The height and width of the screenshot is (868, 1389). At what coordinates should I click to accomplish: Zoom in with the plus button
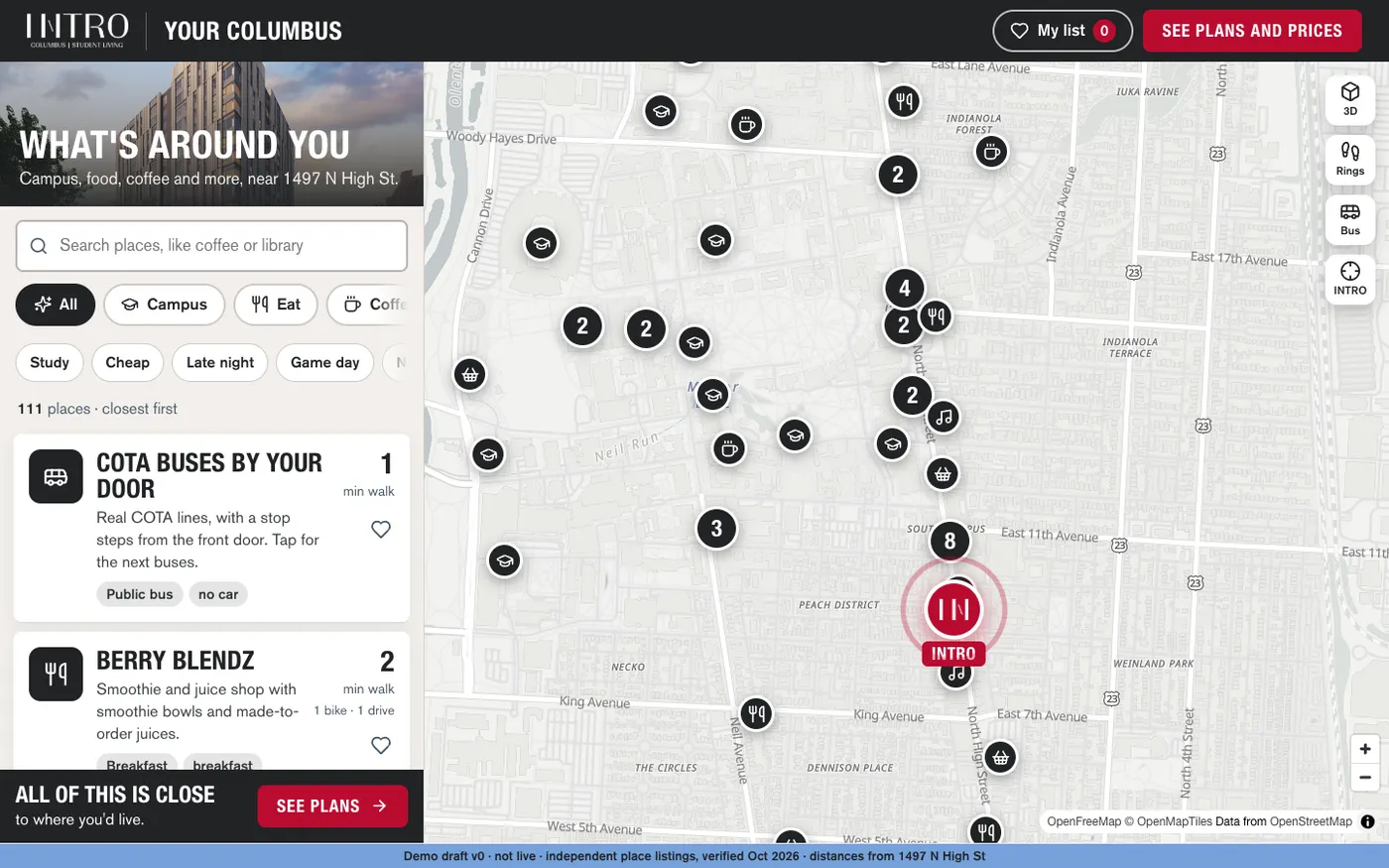pos(1365,749)
